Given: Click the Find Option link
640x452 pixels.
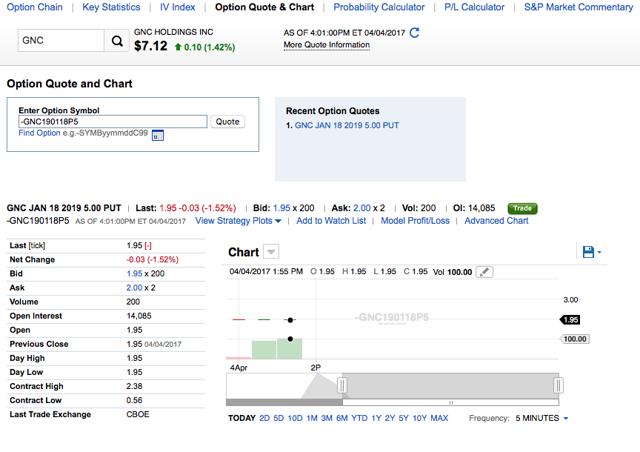Looking at the screenshot, I should click(39, 133).
